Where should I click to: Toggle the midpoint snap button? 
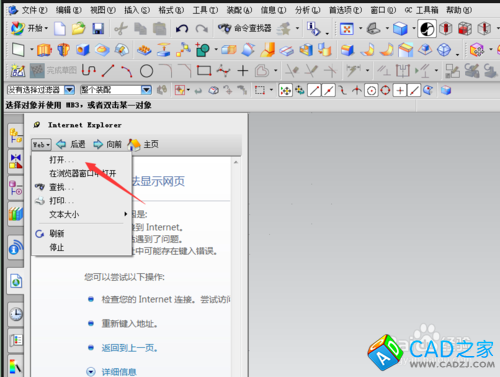pyautogui.click(x=329, y=90)
